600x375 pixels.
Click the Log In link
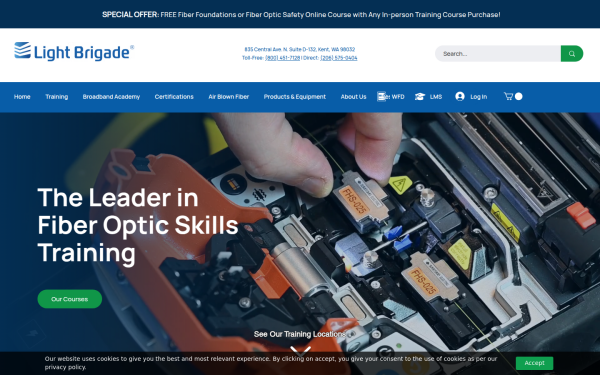[x=479, y=97]
